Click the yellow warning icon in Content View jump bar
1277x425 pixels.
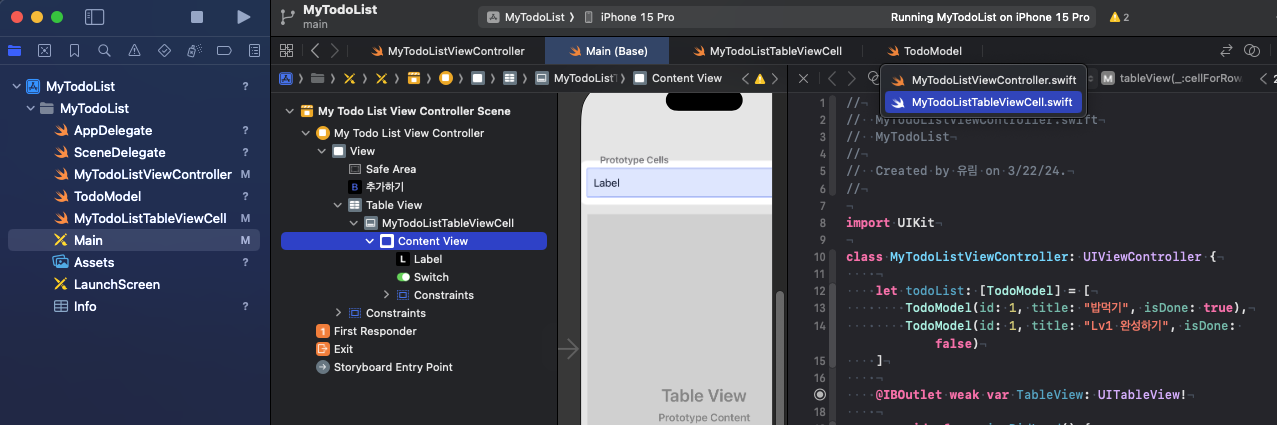coord(759,78)
